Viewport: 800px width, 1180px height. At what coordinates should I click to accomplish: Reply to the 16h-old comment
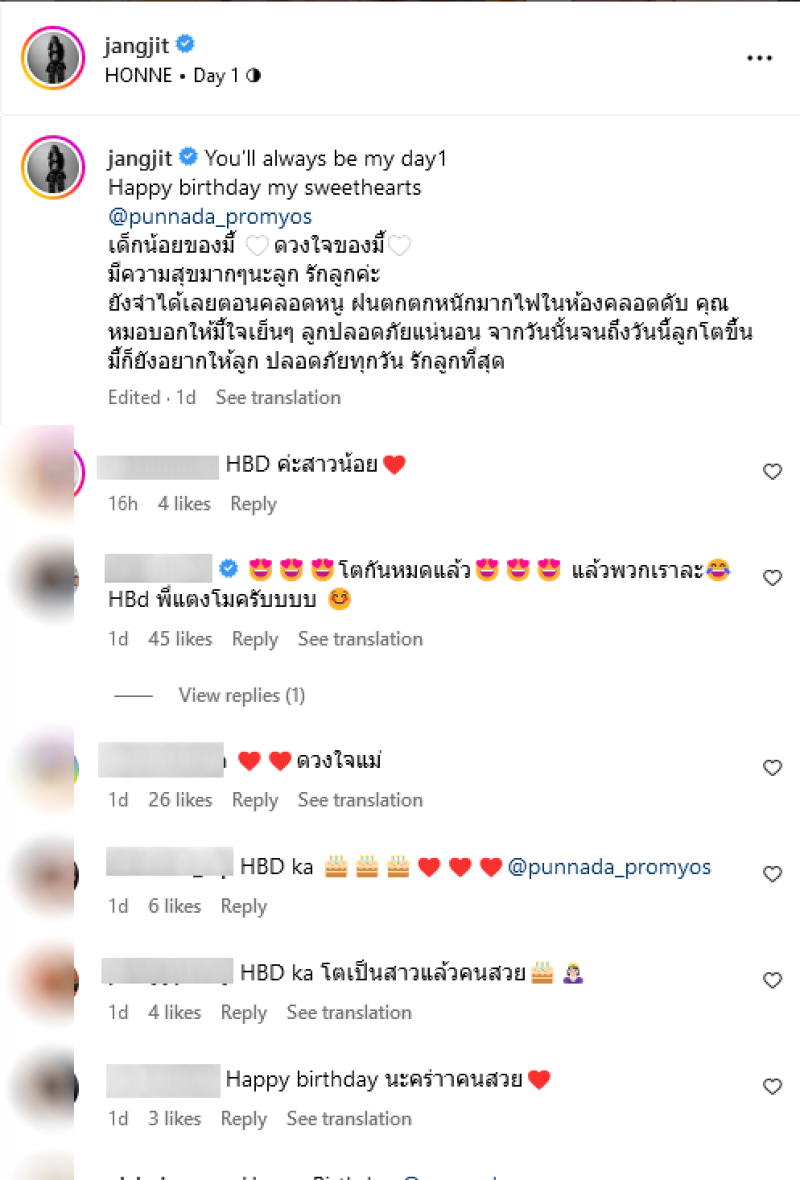click(253, 503)
